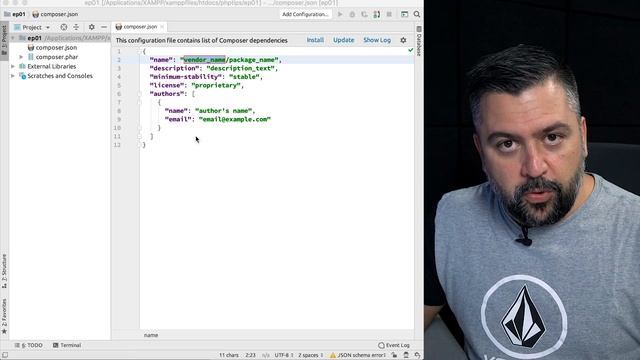Image resolution: width=640 pixels, height=360 pixels.
Task: Click the locate target icon in Project panel
Action: pos(64,27)
